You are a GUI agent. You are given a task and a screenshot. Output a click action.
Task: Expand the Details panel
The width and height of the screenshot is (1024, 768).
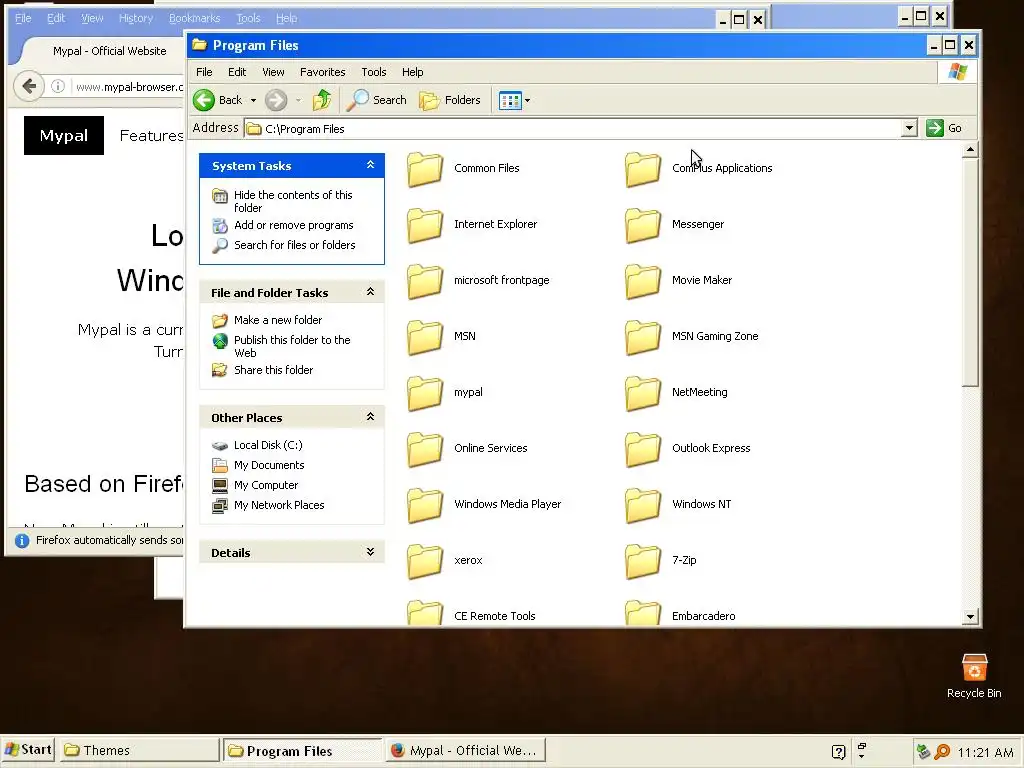[x=370, y=552]
